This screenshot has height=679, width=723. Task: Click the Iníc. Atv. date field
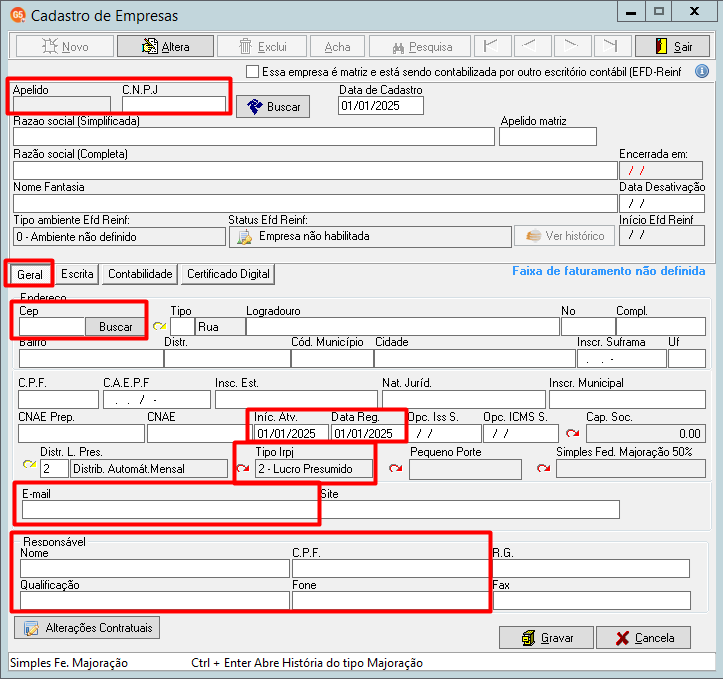coord(291,433)
